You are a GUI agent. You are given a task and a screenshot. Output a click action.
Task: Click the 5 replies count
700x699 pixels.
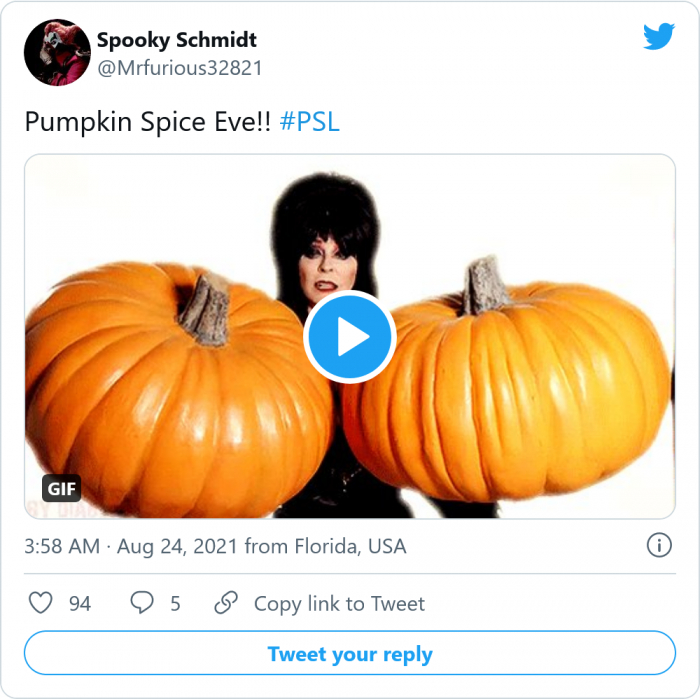pos(176,604)
